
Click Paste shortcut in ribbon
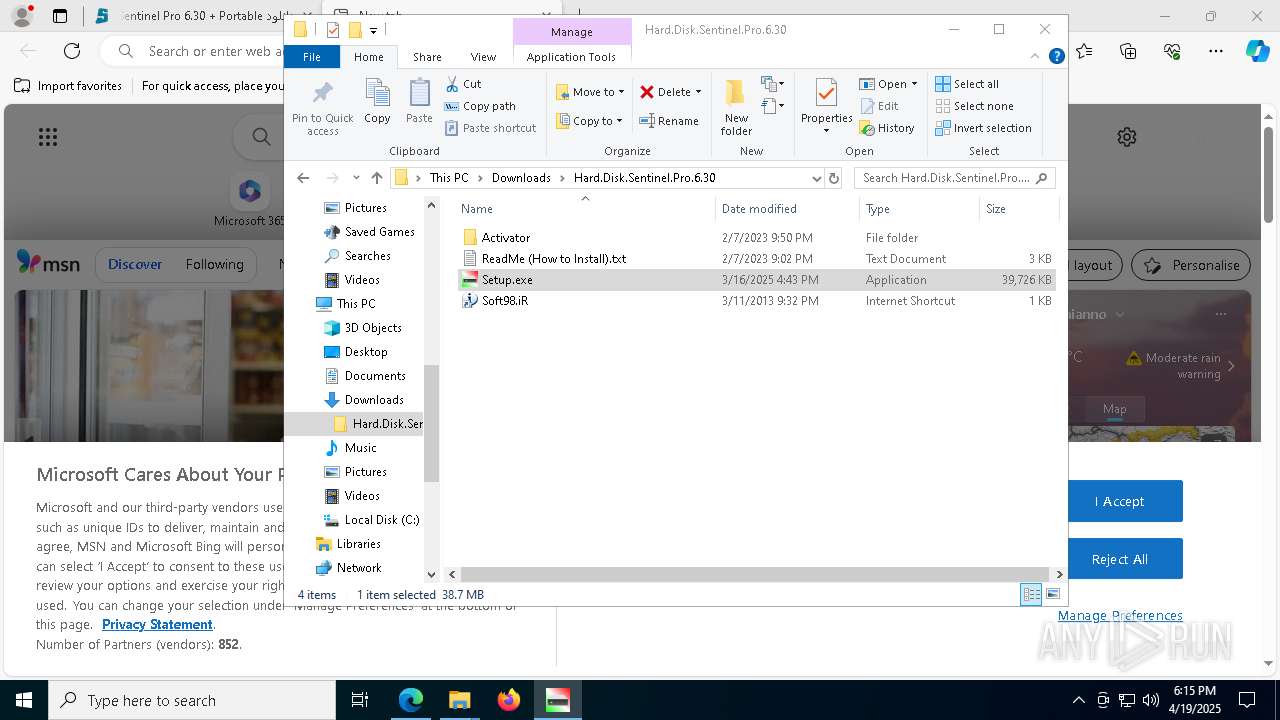pos(490,128)
